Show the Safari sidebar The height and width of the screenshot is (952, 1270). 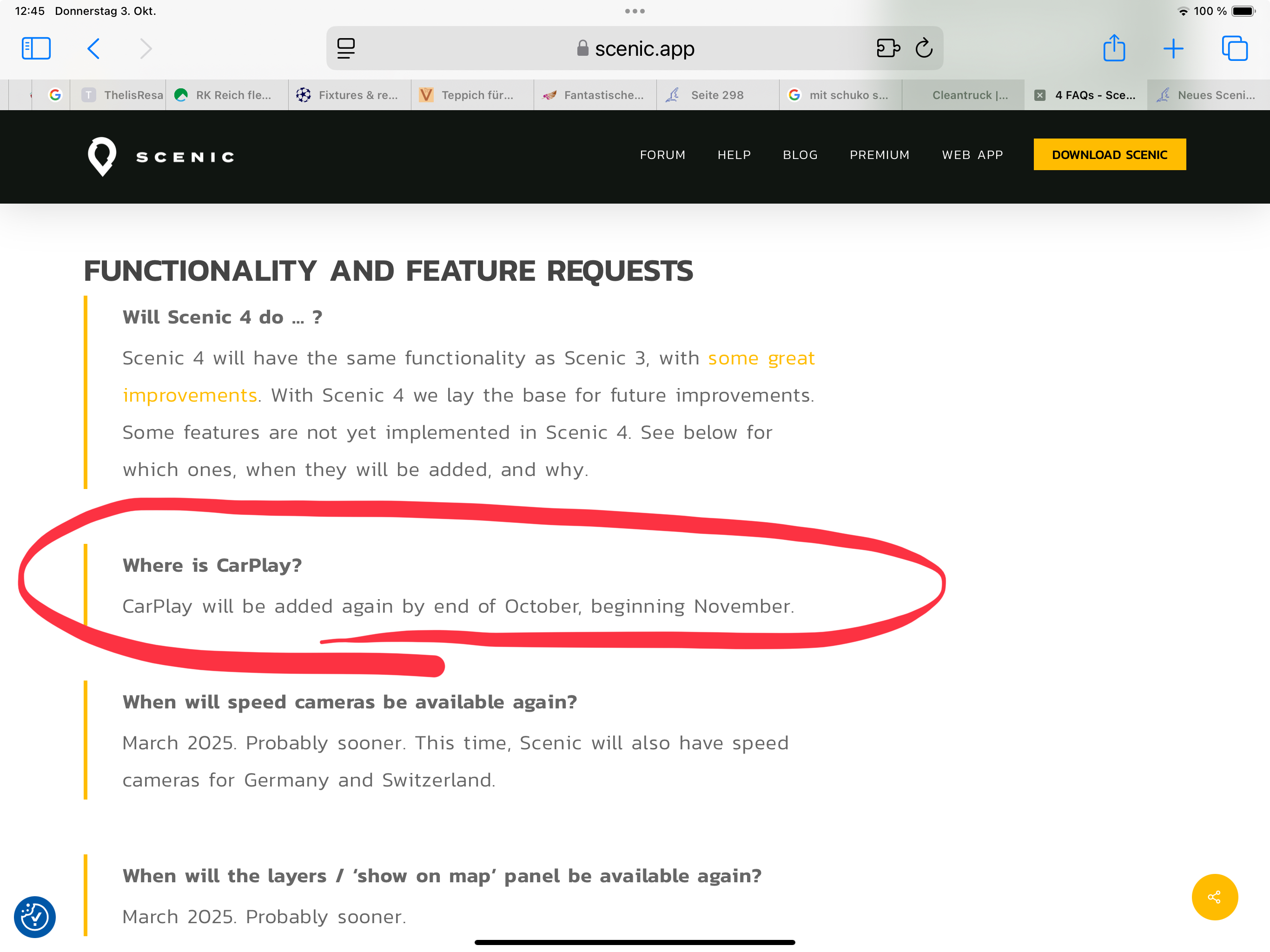(36, 48)
